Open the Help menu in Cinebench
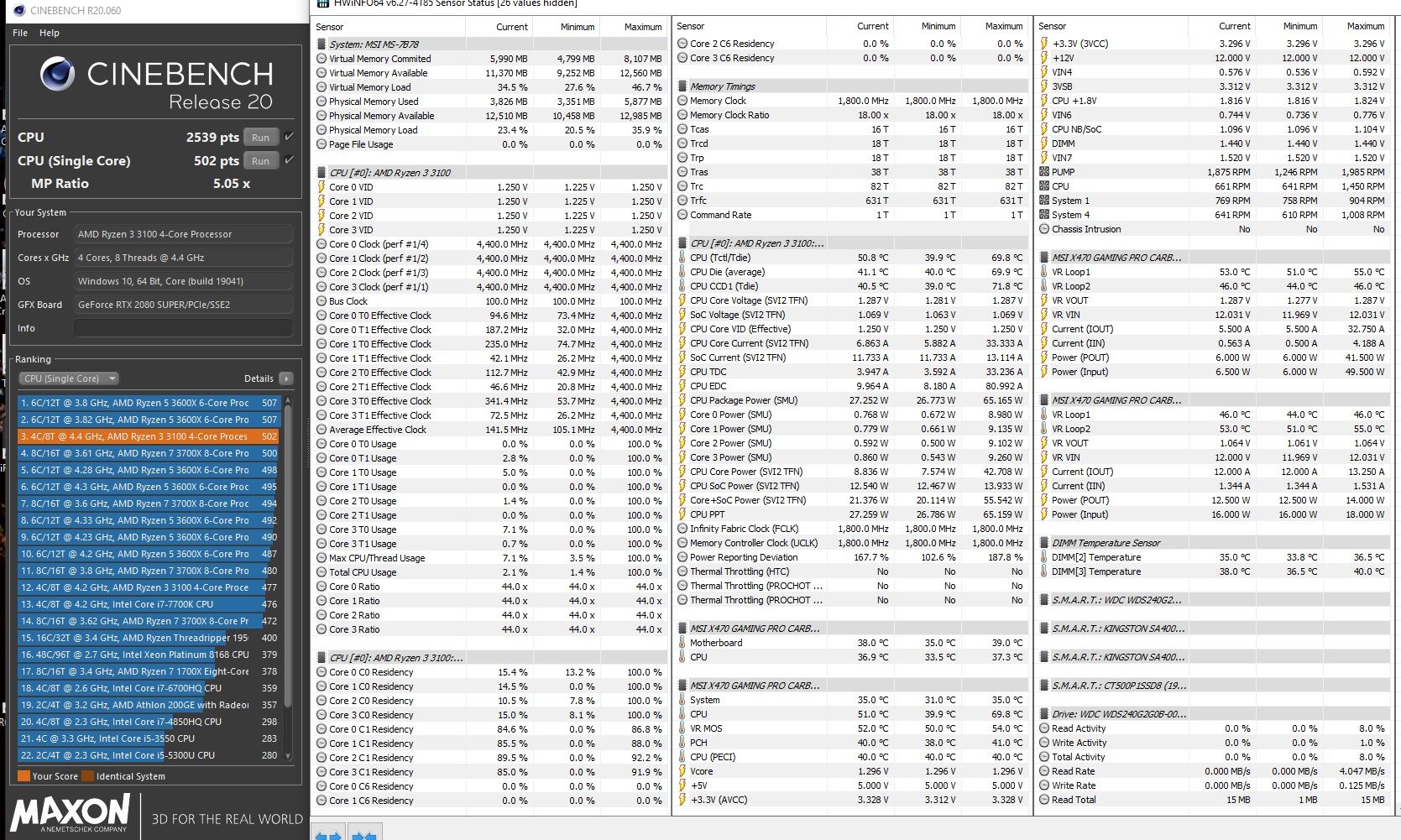This screenshot has height=840, width=1401. (x=50, y=33)
